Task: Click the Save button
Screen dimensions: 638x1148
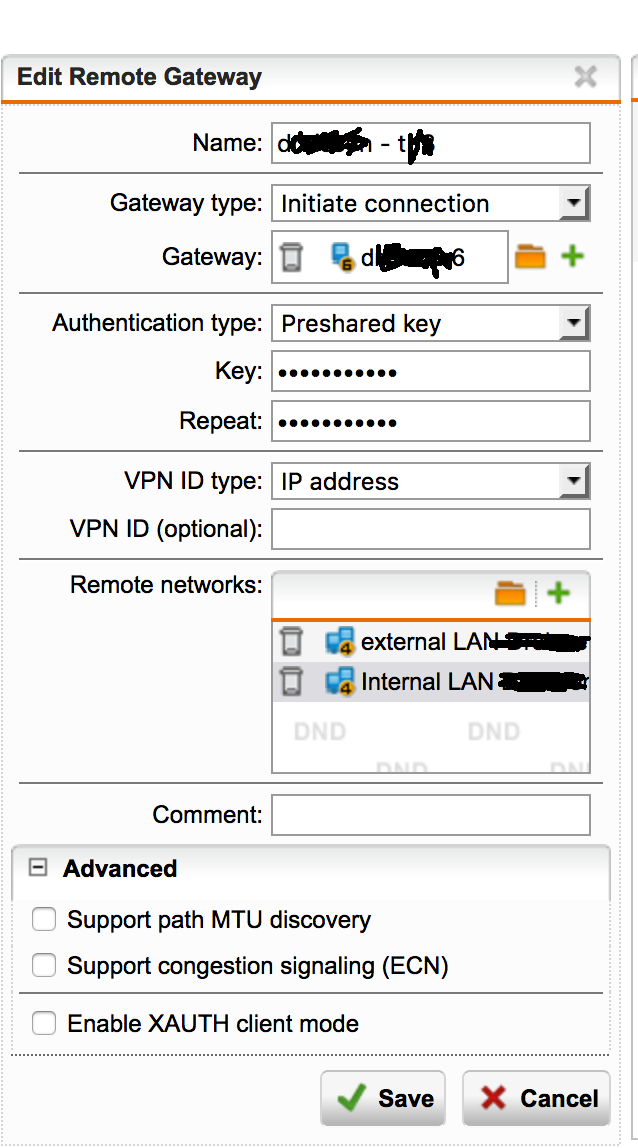Action: tap(386, 1098)
